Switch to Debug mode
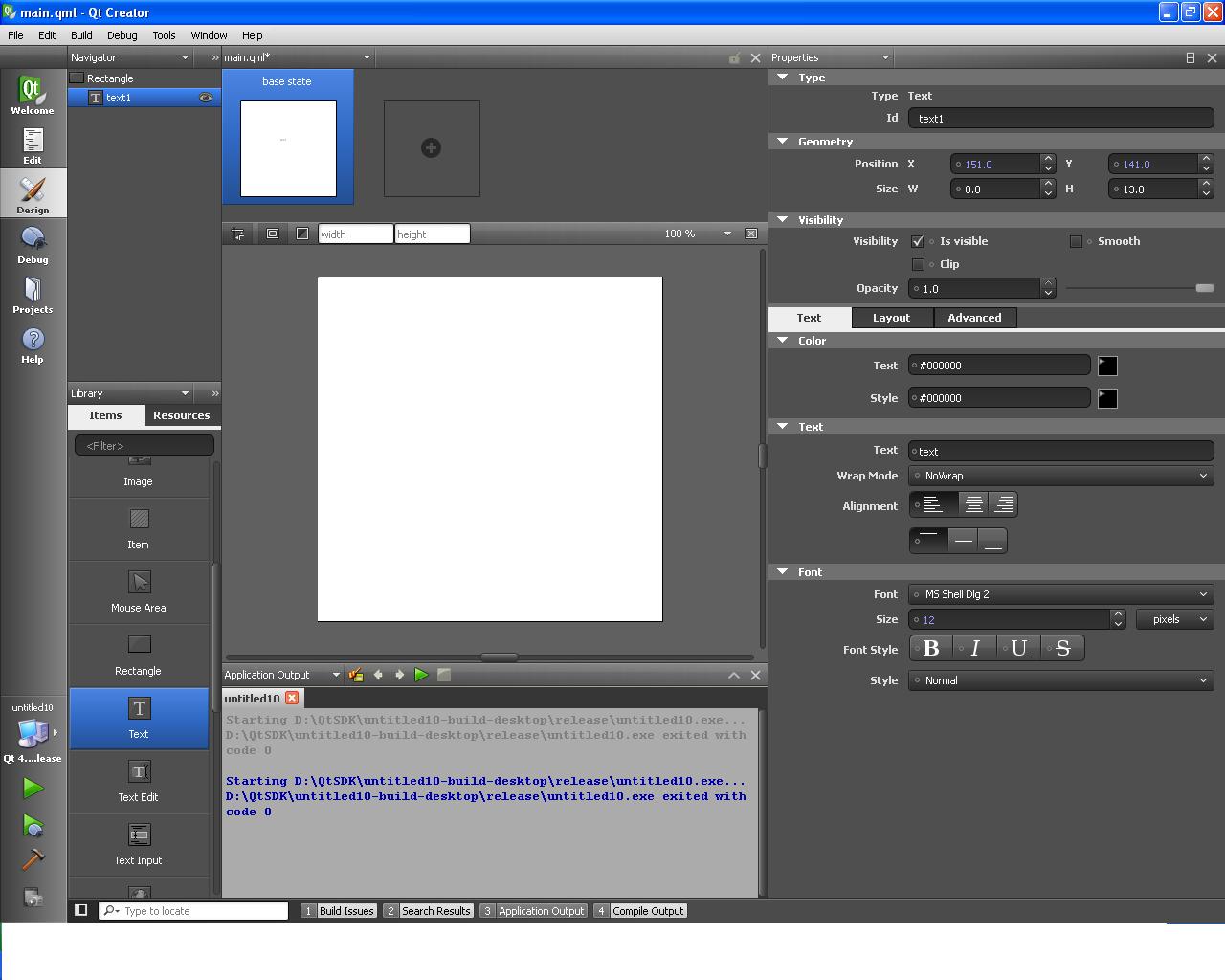 tap(33, 244)
